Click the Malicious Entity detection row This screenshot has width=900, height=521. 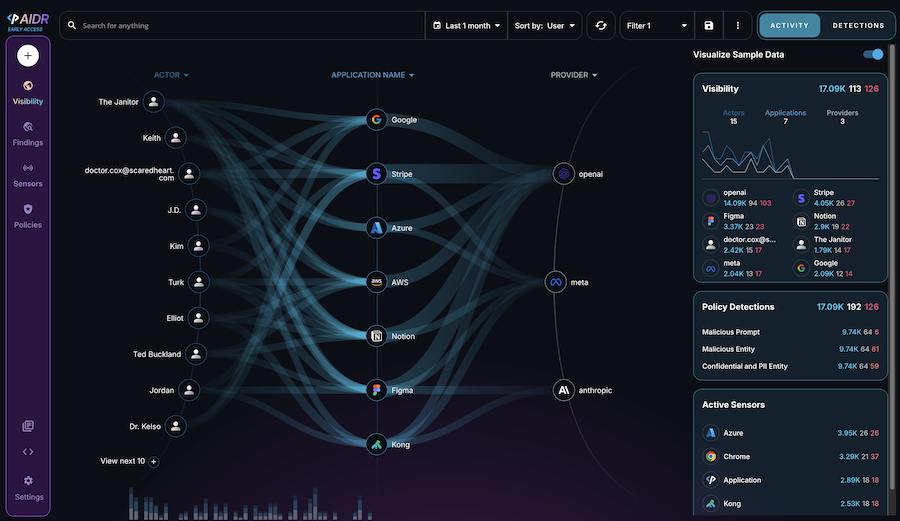(x=790, y=349)
